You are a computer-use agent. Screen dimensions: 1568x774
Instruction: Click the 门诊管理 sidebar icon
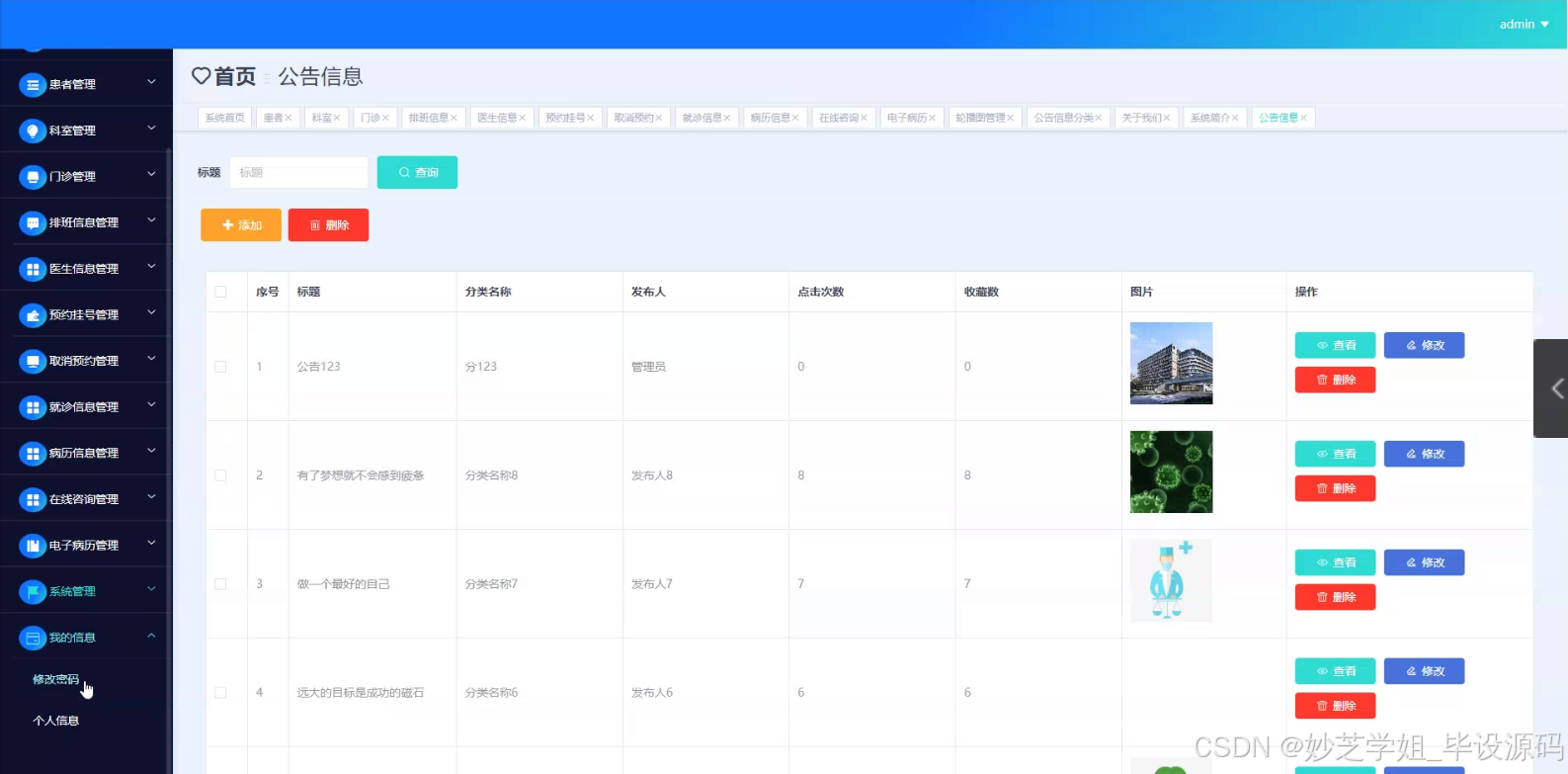[33, 176]
